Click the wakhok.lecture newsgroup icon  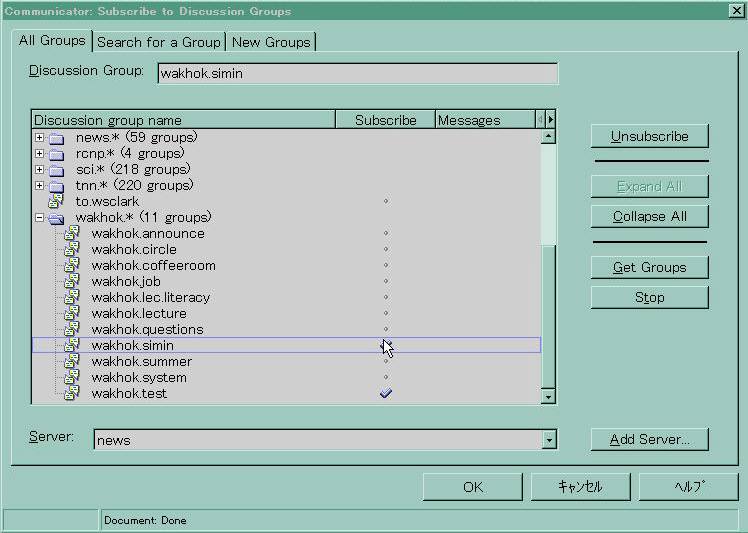(x=71, y=314)
